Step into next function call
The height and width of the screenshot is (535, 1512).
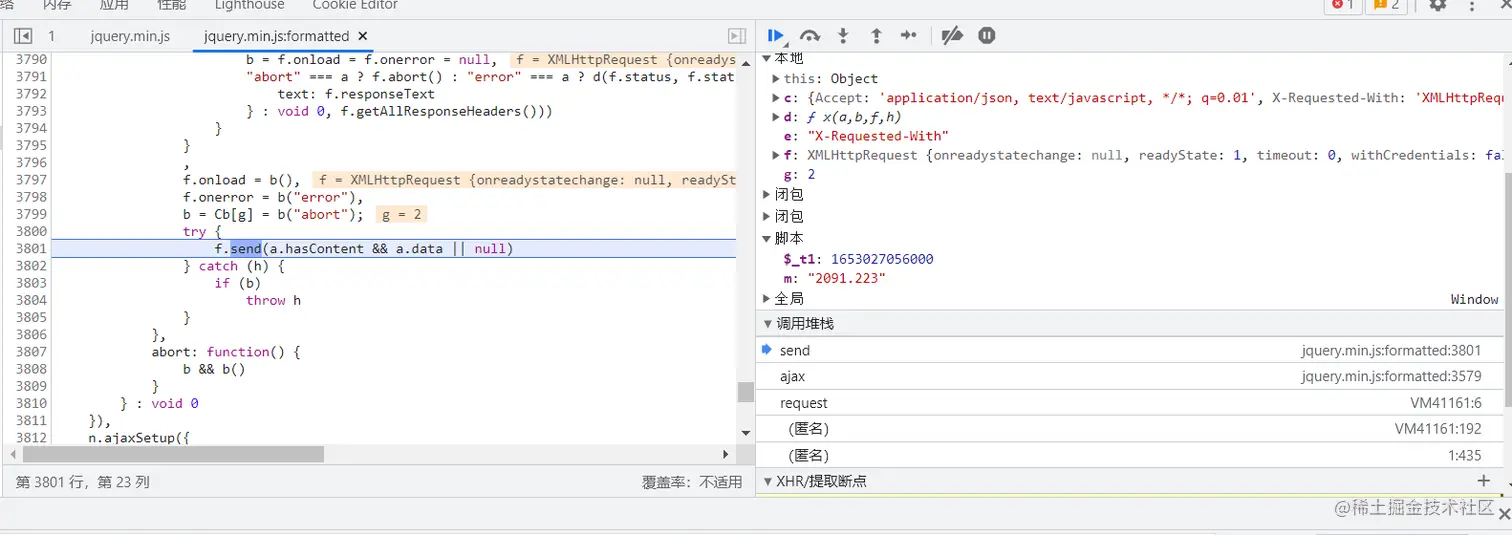click(x=843, y=36)
